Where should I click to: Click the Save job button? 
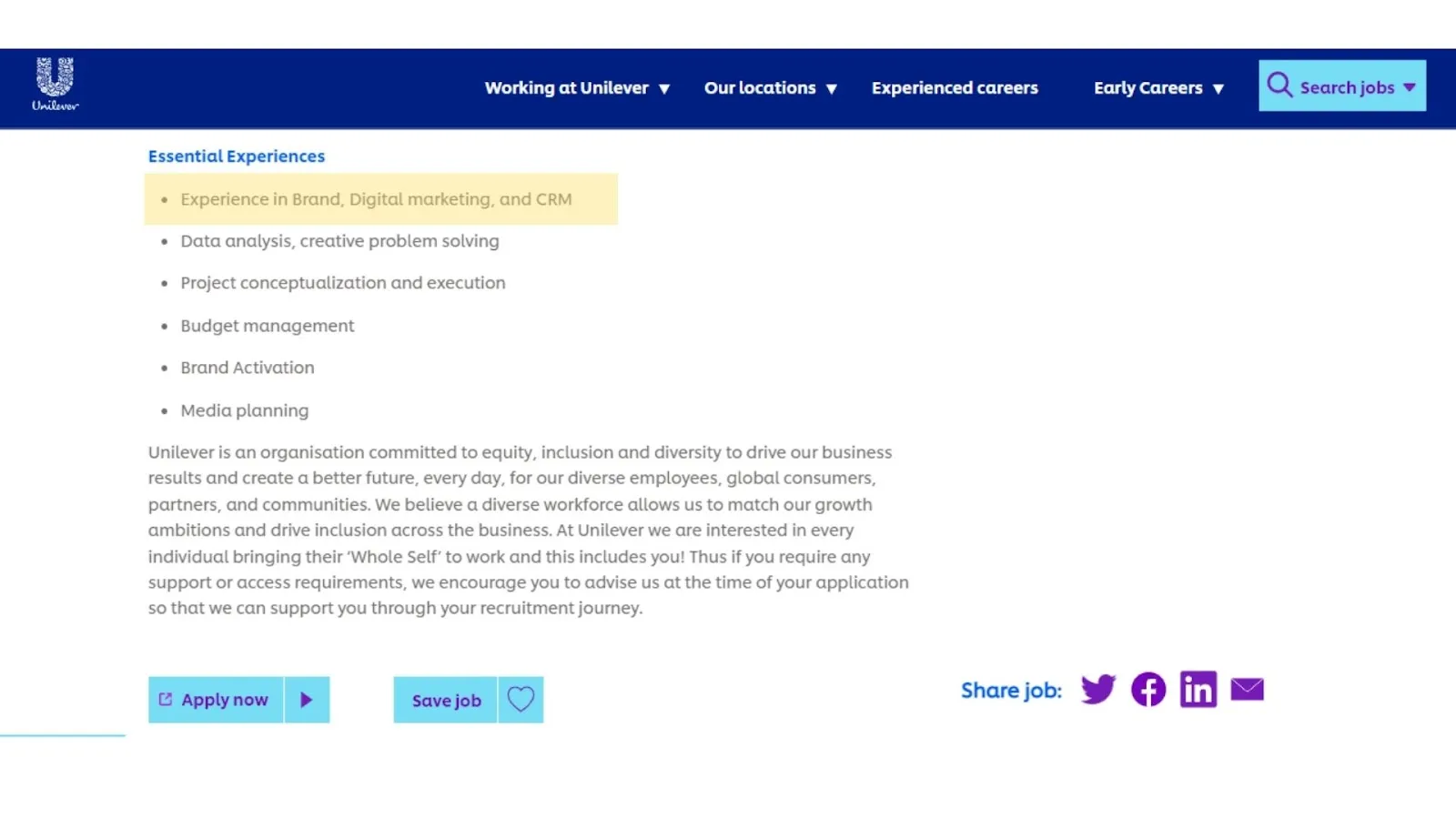point(446,700)
